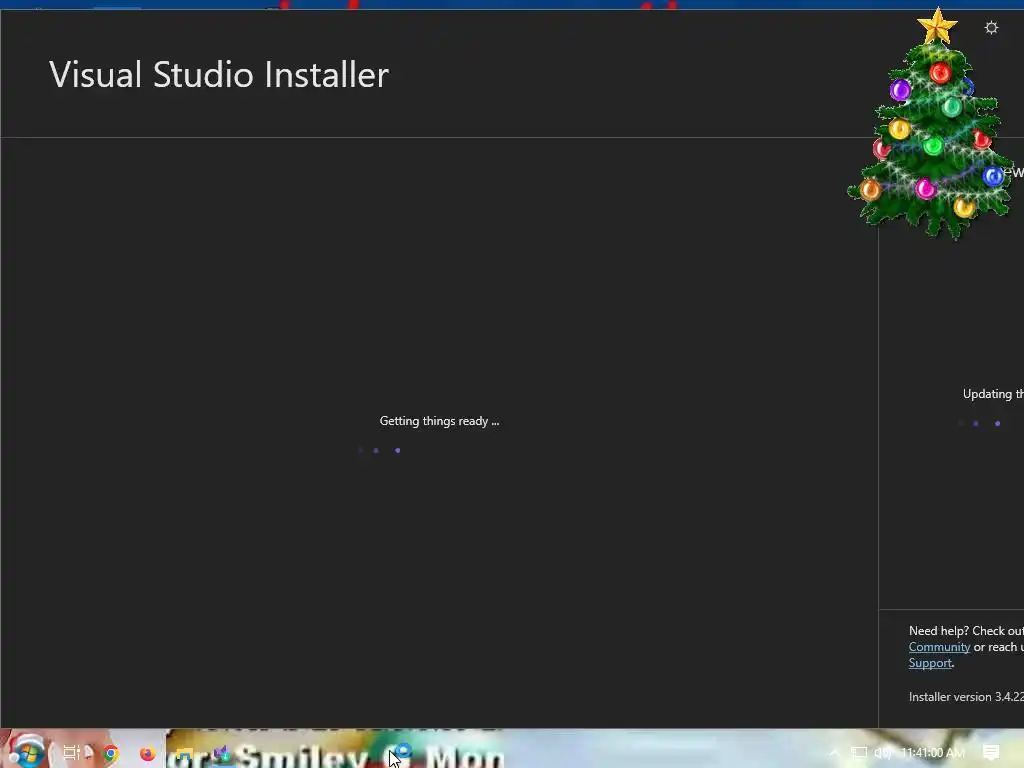This screenshot has height=768, width=1024.
Task: Click the 'Getting things ready ...' text
Action: coord(440,421)
